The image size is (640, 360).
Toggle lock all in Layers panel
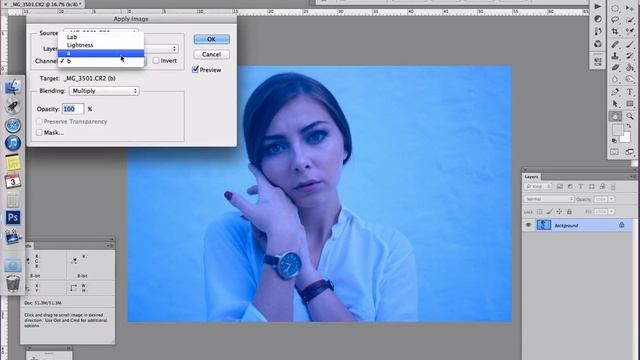[x=569, y=211]
